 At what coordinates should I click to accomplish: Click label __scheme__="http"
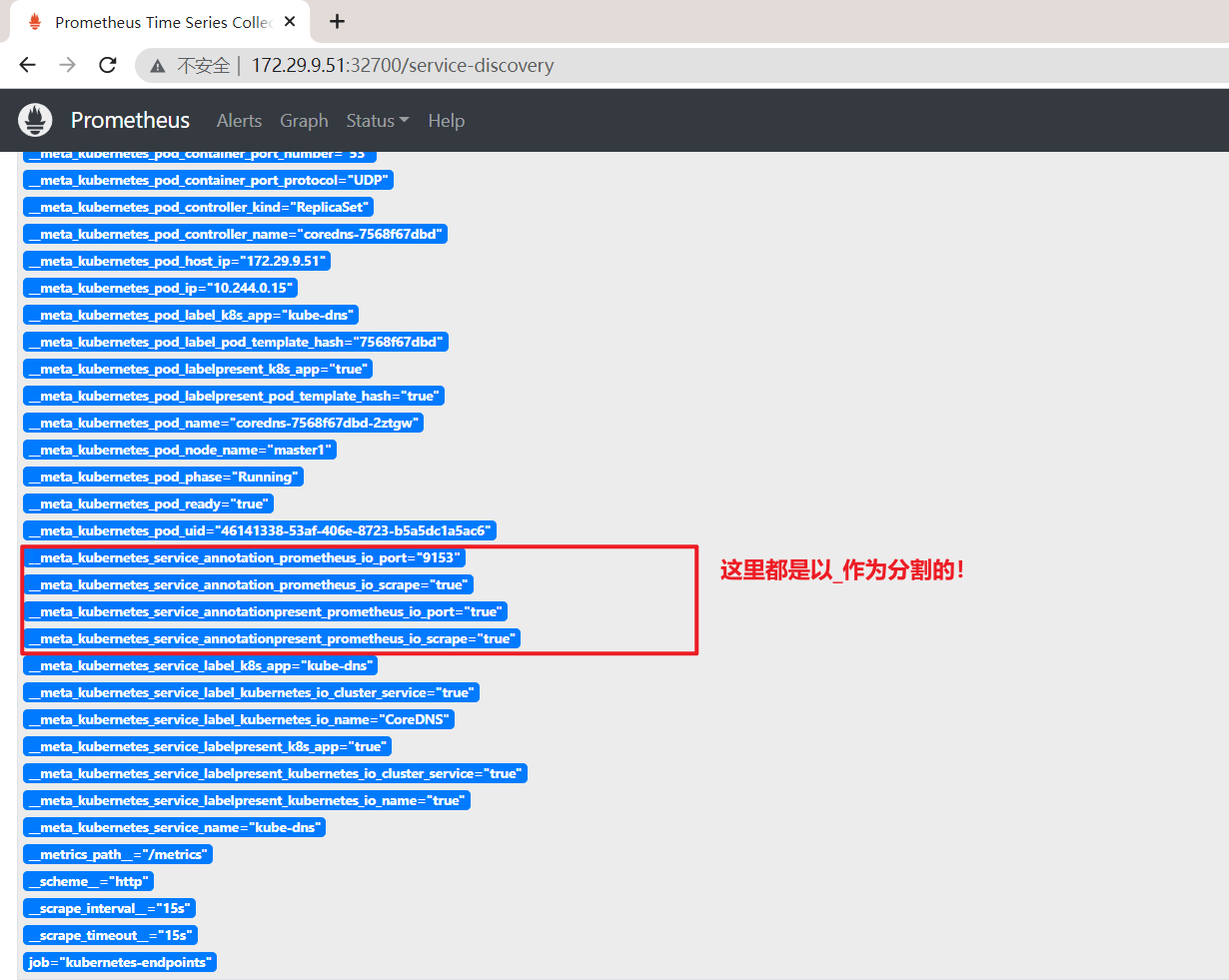click(89, 881)
